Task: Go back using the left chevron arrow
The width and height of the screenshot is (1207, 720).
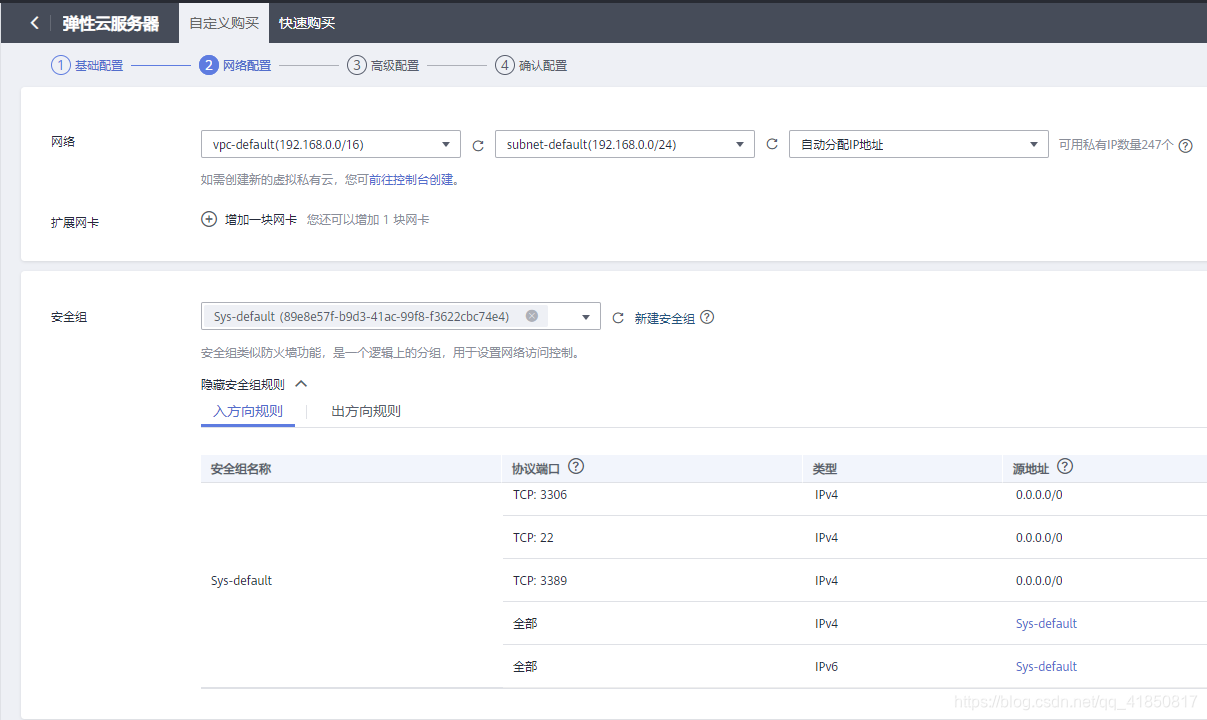Action: point(34,22)
